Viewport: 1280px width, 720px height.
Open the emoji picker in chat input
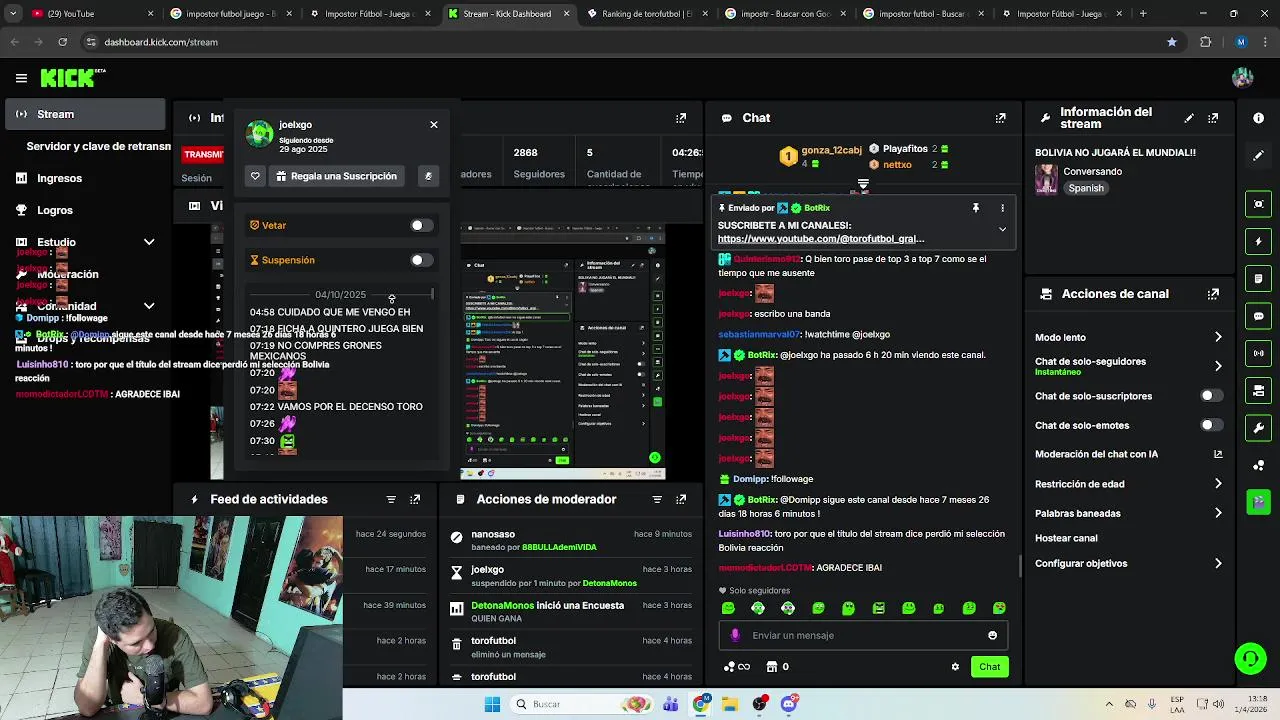(992, 635)
